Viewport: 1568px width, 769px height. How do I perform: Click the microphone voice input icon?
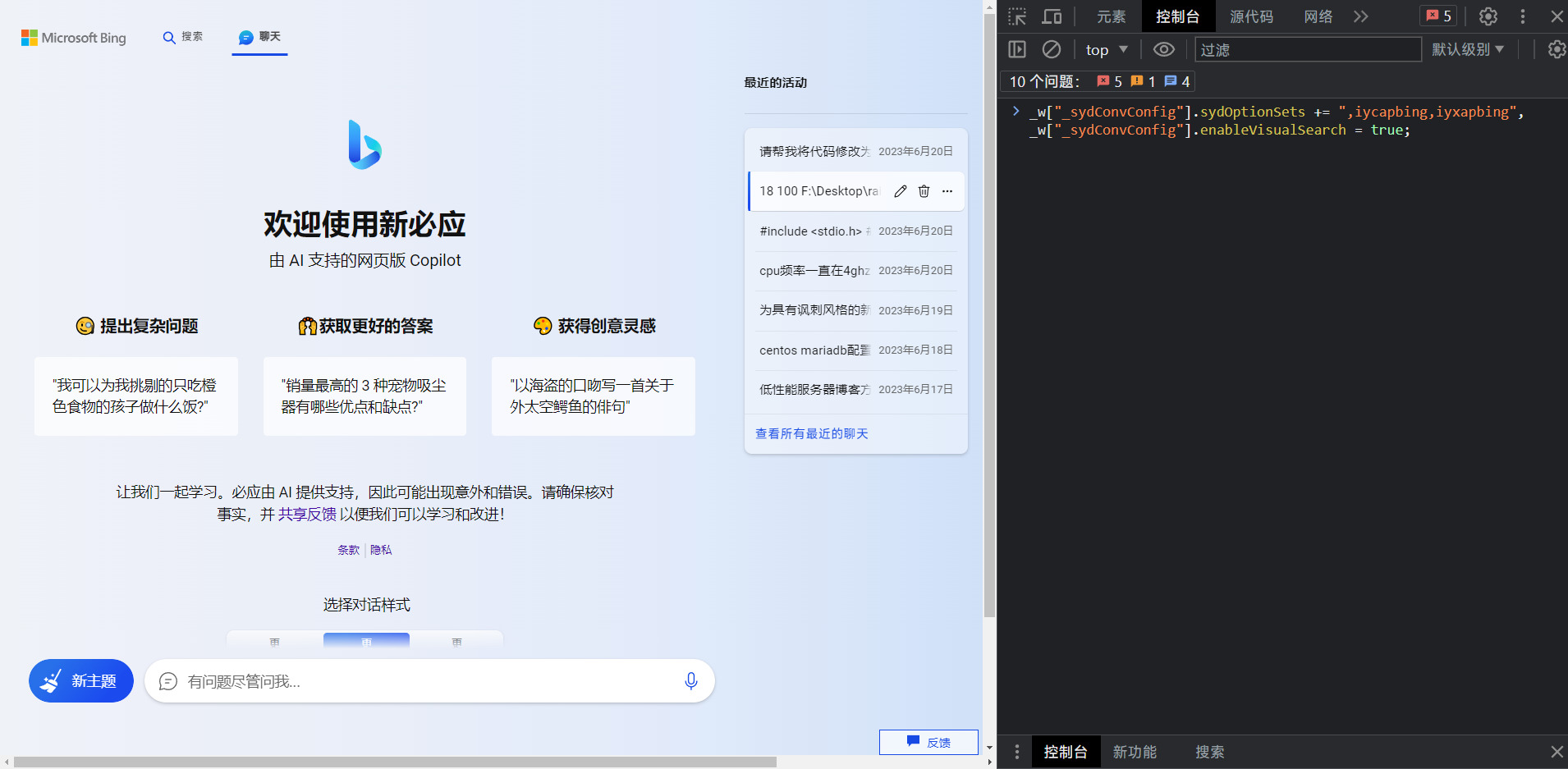691,681
